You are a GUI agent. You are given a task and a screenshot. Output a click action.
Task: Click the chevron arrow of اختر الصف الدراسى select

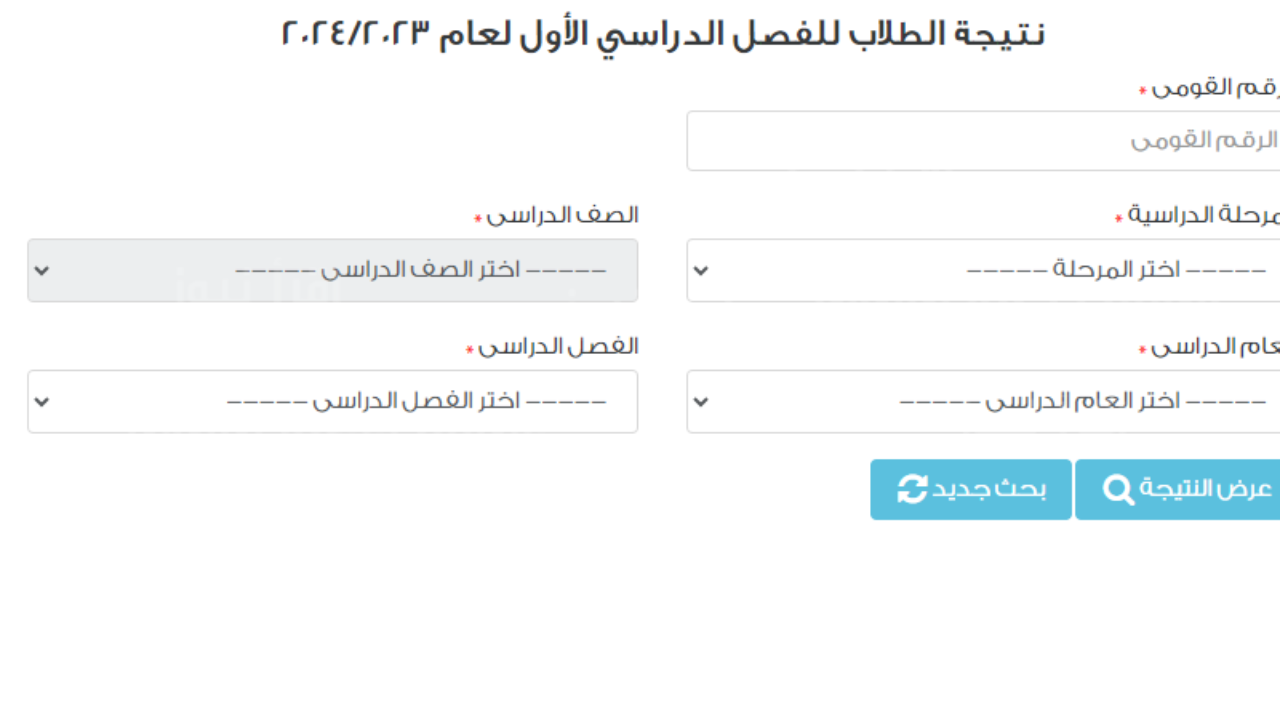click(41, 271)
